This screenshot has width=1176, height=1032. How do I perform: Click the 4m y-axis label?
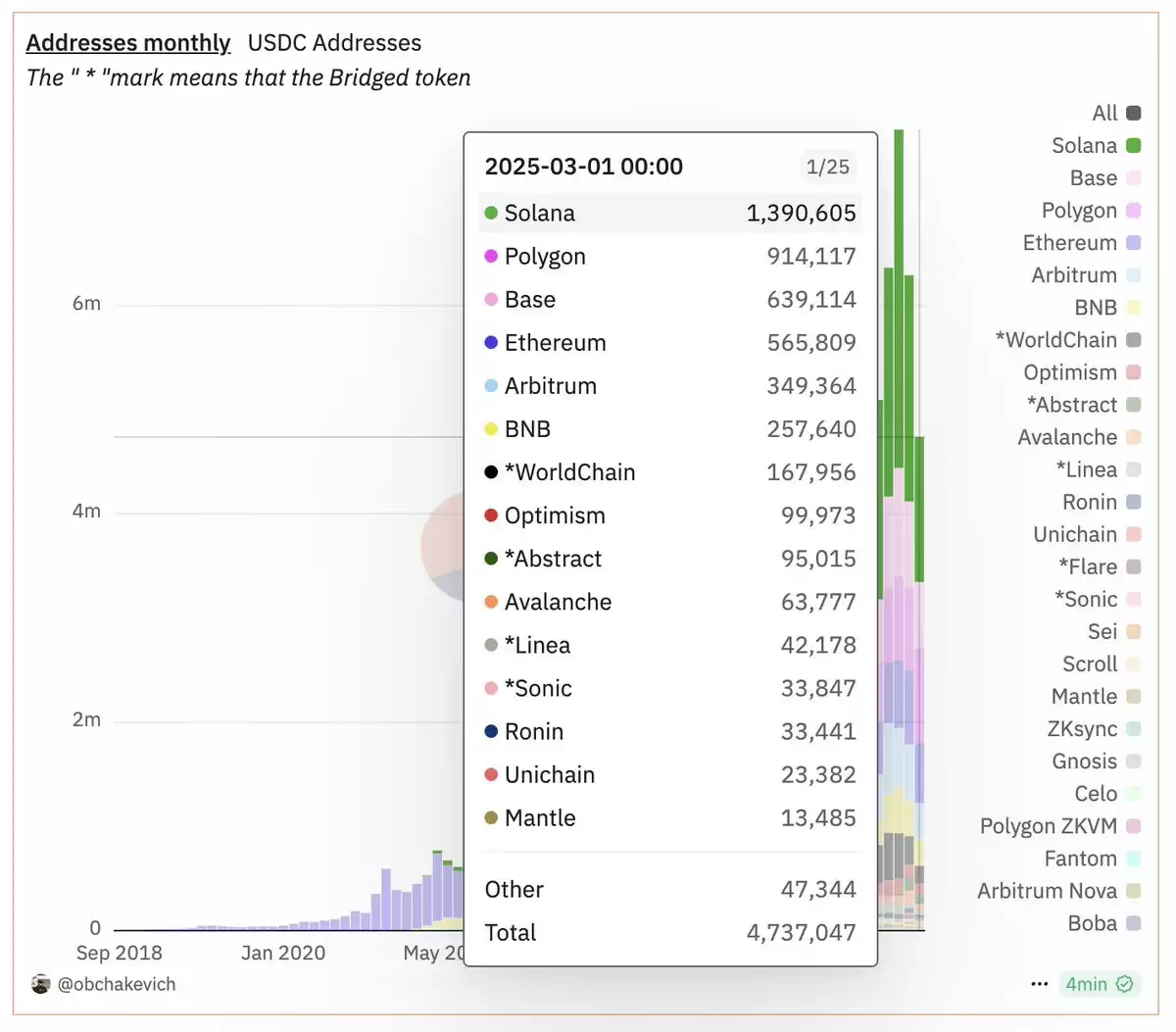coord(86,511)
